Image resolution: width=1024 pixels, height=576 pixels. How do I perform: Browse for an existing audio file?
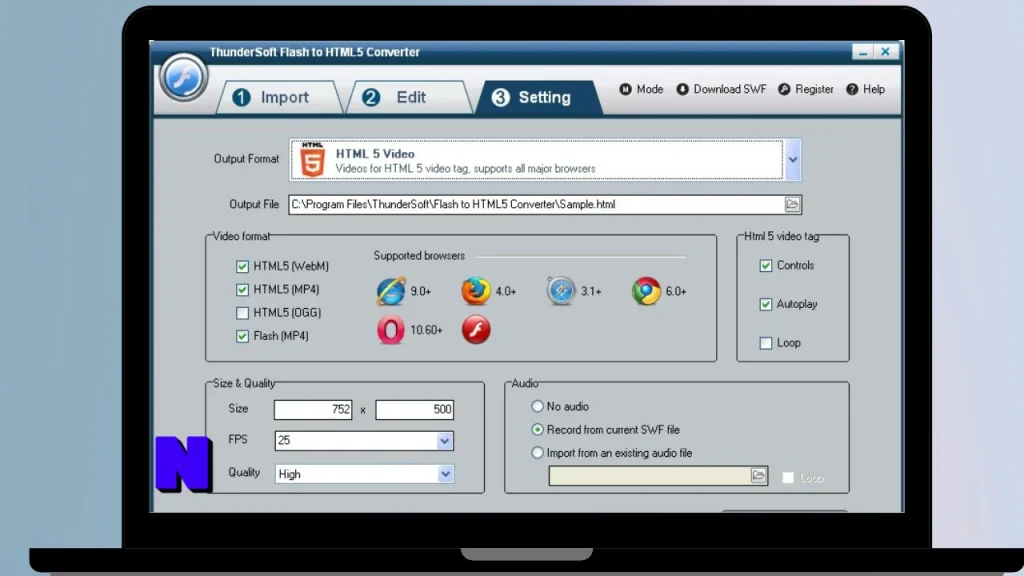[x=758, y=475]
